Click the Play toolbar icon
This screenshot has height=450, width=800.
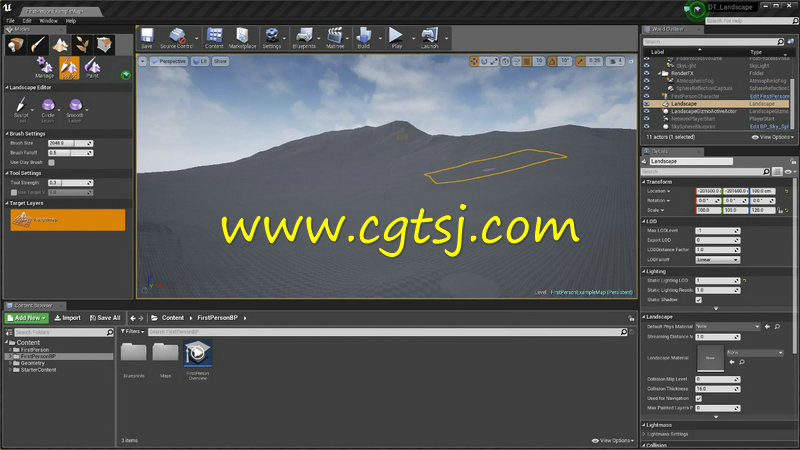[x=396, y=38]
